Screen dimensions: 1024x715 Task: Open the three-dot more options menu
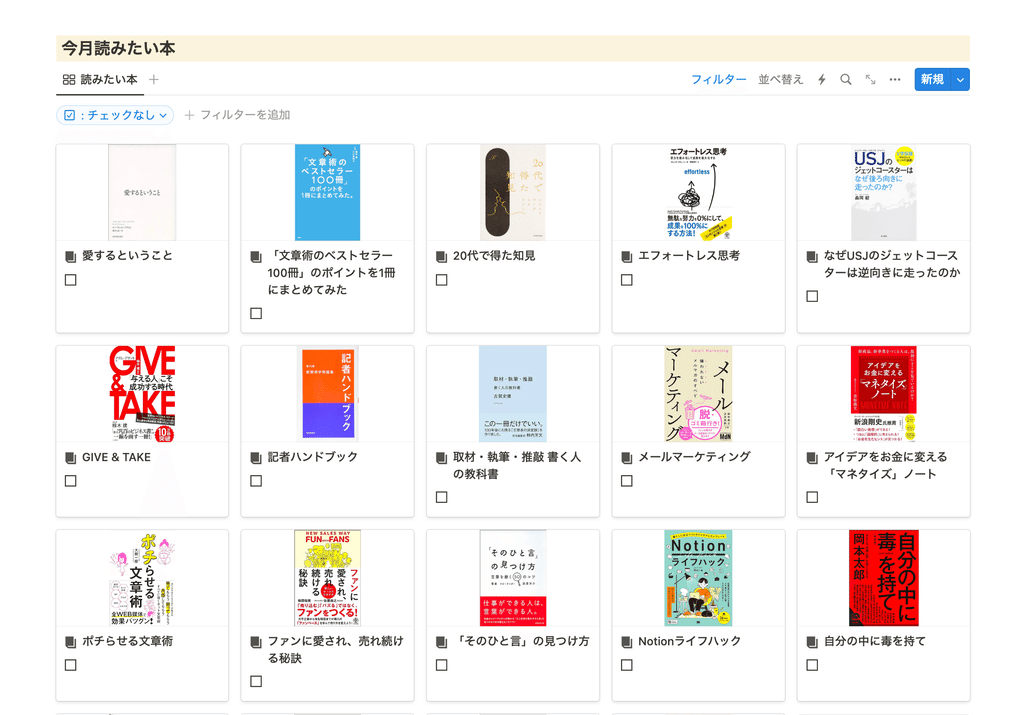tap(895, 80)
